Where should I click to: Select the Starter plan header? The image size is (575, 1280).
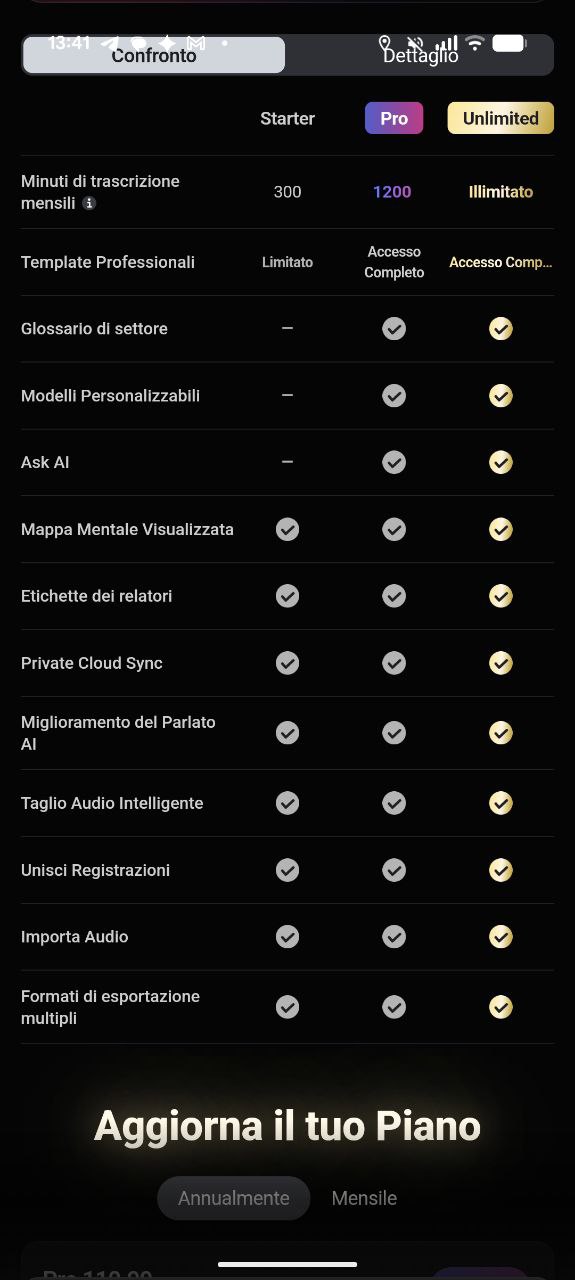(x=287, y=118)
